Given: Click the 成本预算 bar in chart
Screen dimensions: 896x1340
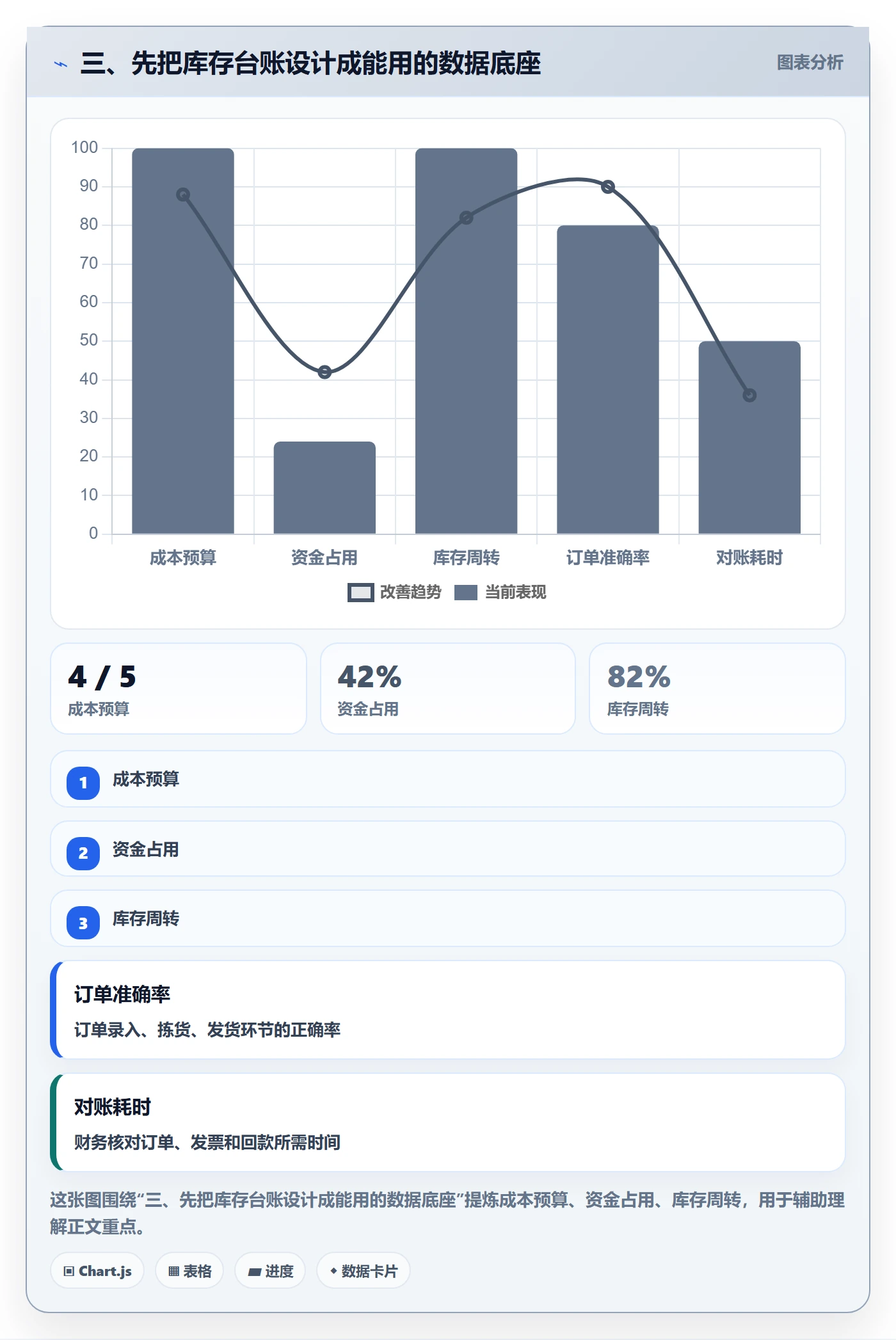Looking at the screenshot, I should click(x=183, y=340).
